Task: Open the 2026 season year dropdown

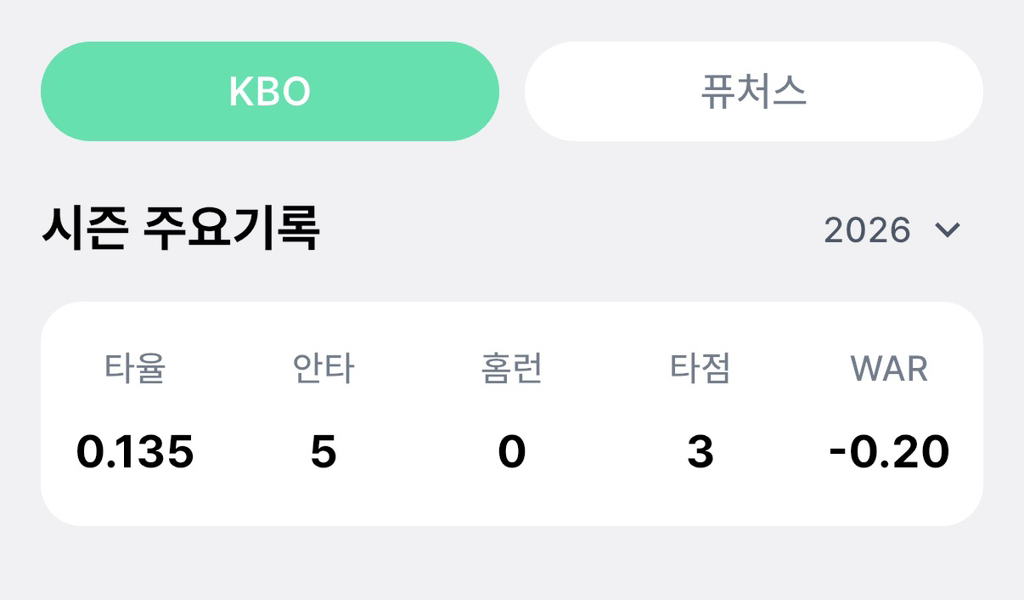Action: coord(890,230)
